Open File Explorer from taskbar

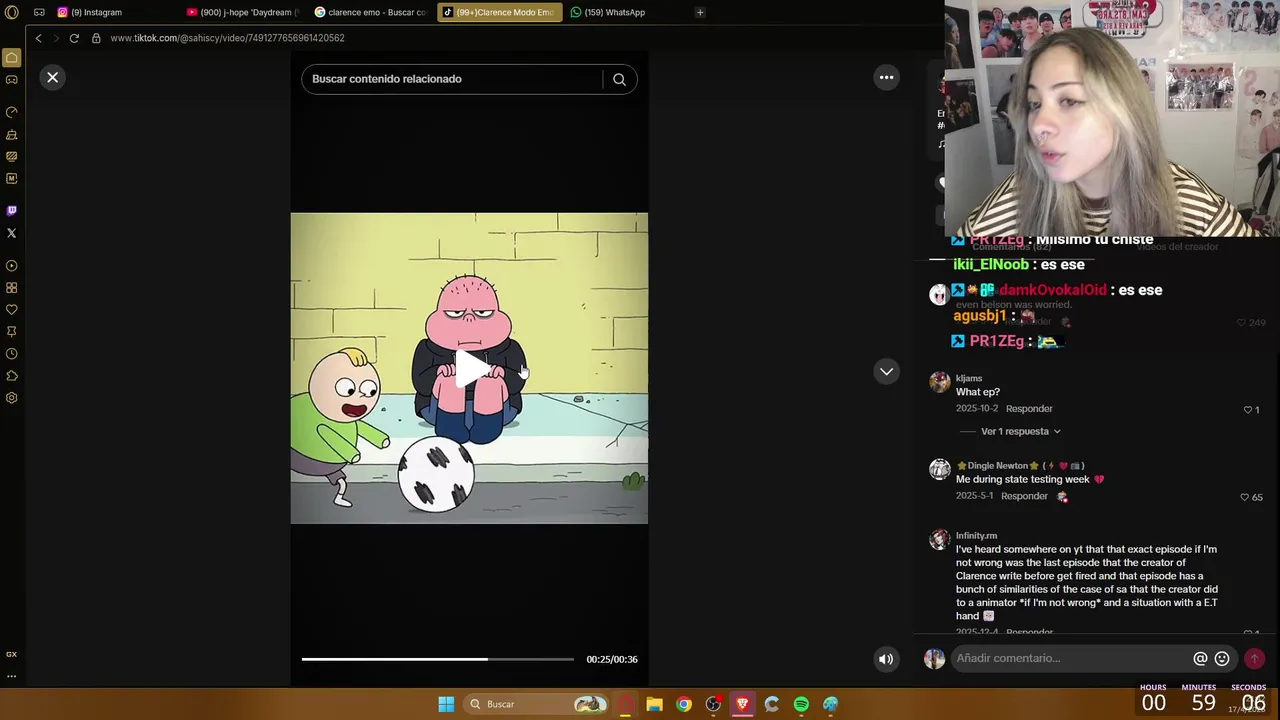point(654,704)
